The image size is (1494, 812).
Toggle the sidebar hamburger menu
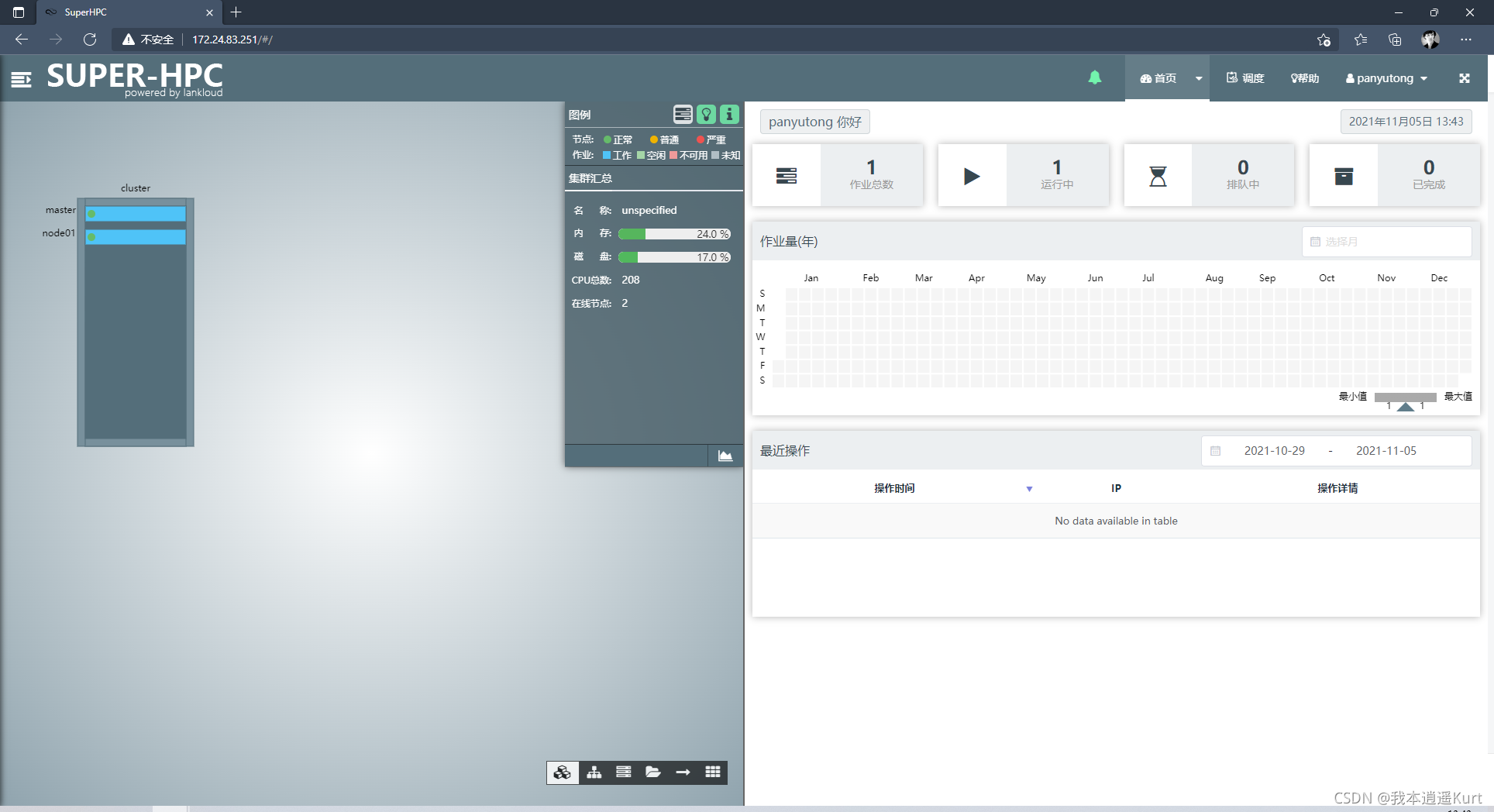(x=21, y=79)
